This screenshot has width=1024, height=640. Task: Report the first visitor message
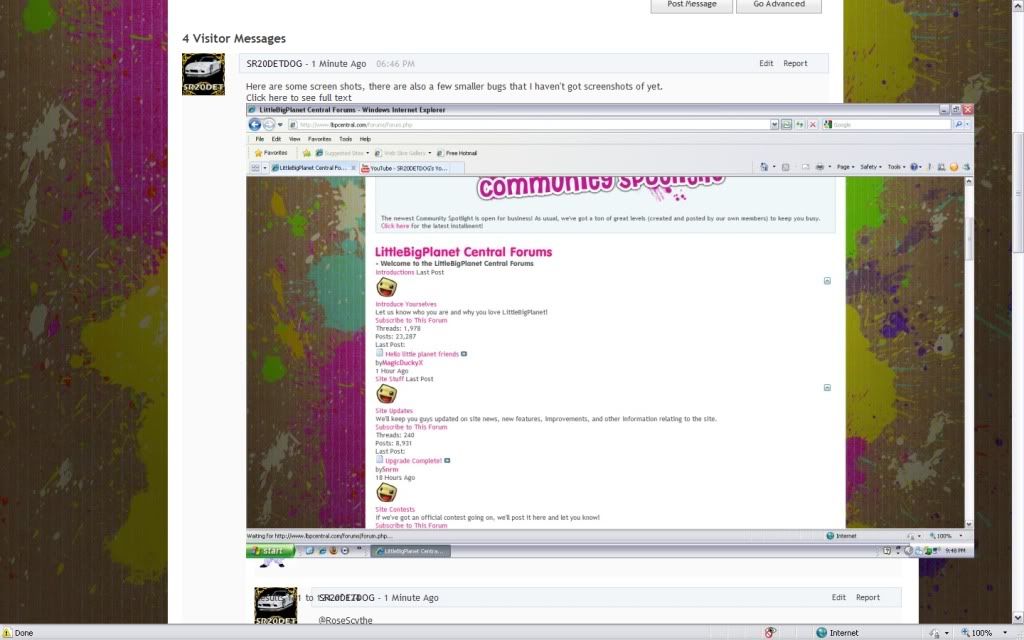click(x=795, y=63)
